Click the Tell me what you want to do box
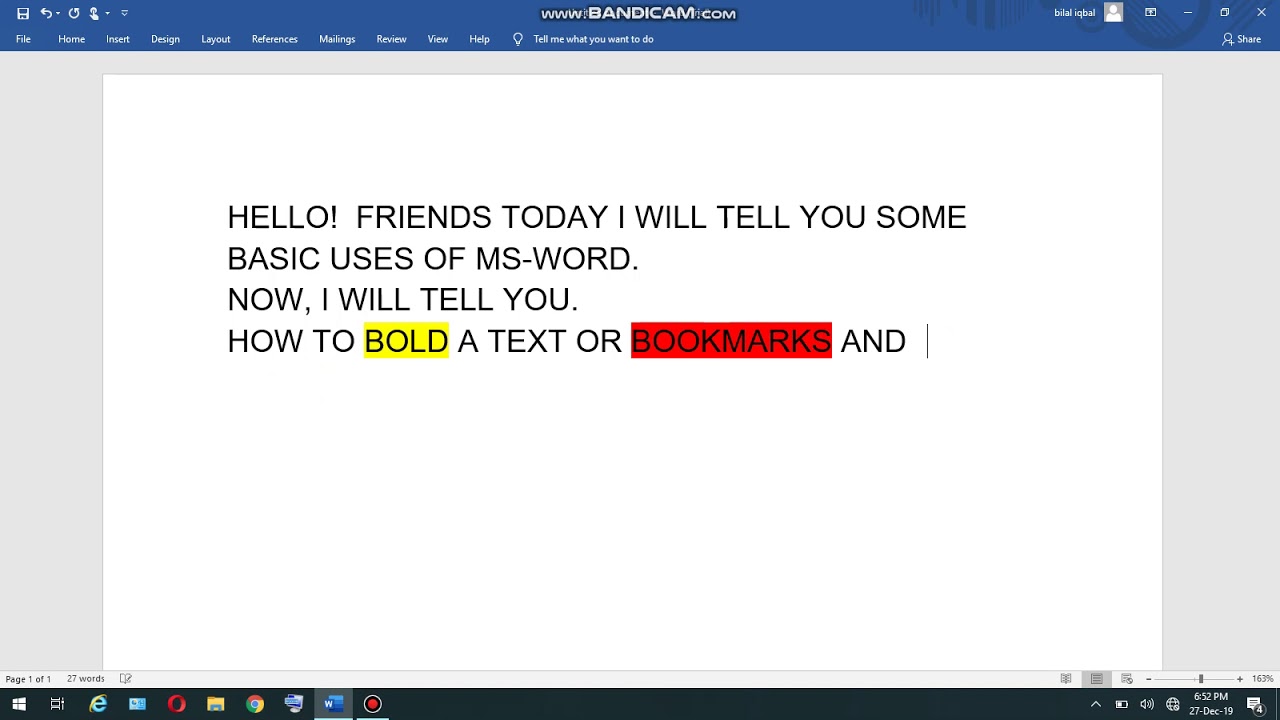 (583, 39)
